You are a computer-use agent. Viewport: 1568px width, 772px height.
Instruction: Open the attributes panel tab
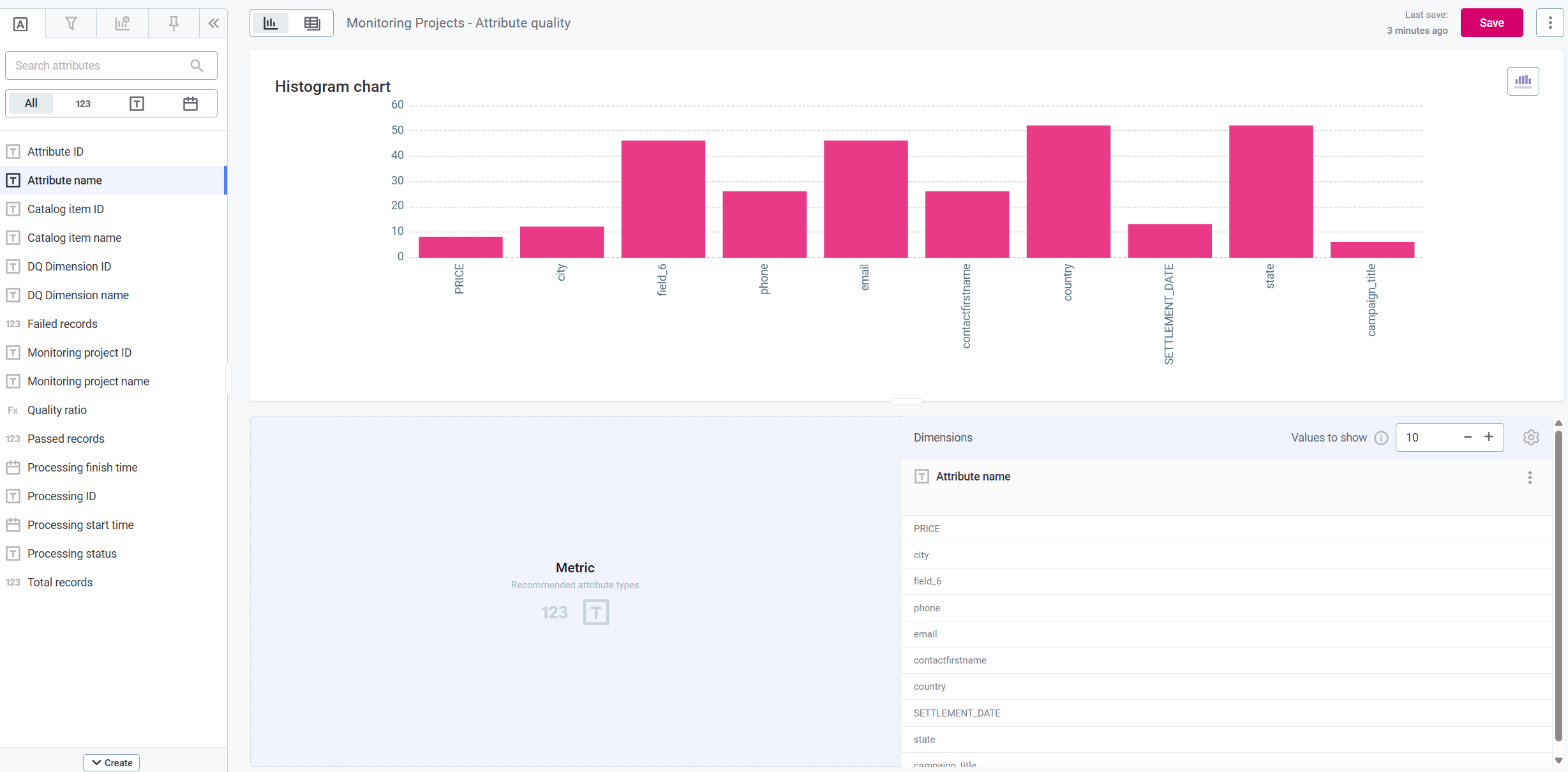[x=20, y=23]
